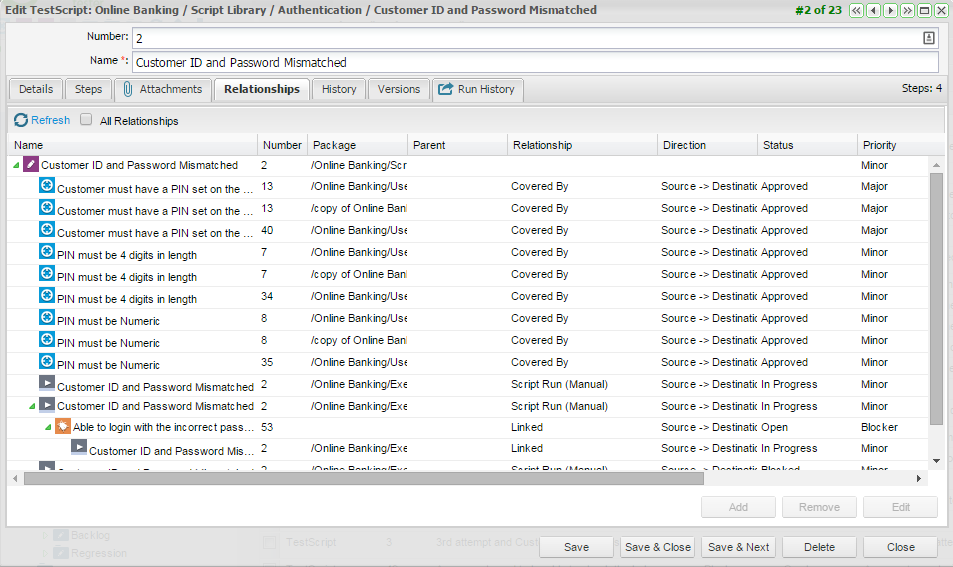Go to the next test script record
953x567 pixels.
[890, 10]
